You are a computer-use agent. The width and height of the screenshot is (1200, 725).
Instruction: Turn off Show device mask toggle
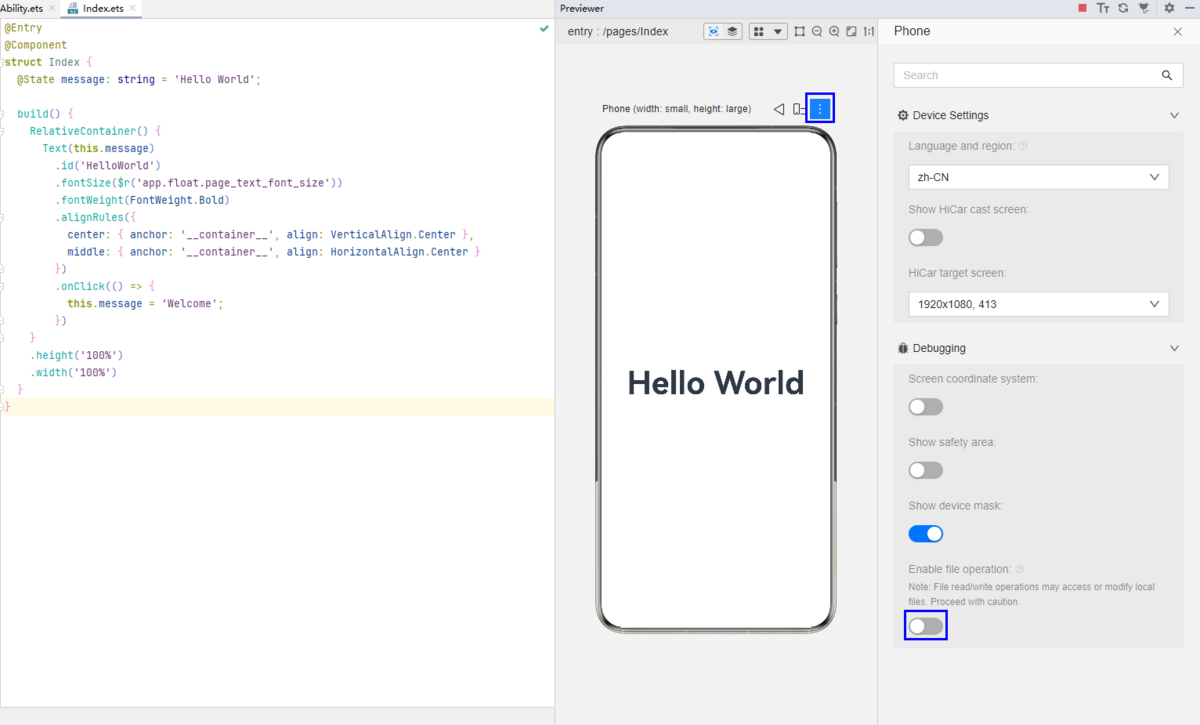pos(925,534)
